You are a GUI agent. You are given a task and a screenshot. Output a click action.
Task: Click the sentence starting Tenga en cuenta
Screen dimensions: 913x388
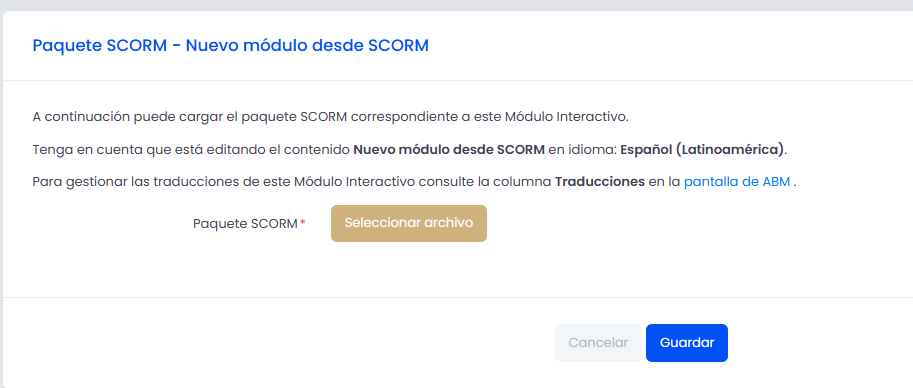pos(410,150)
